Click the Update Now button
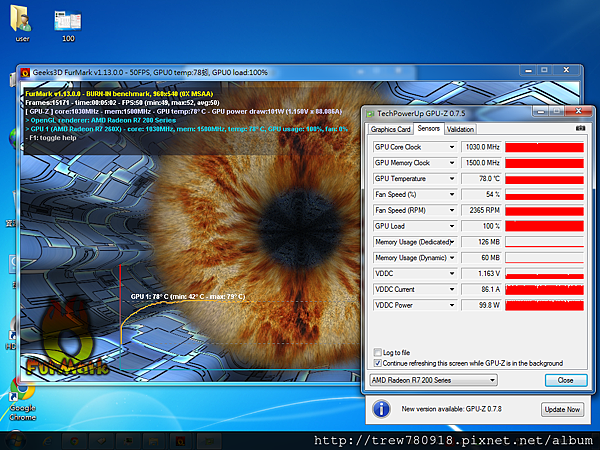 562,409
